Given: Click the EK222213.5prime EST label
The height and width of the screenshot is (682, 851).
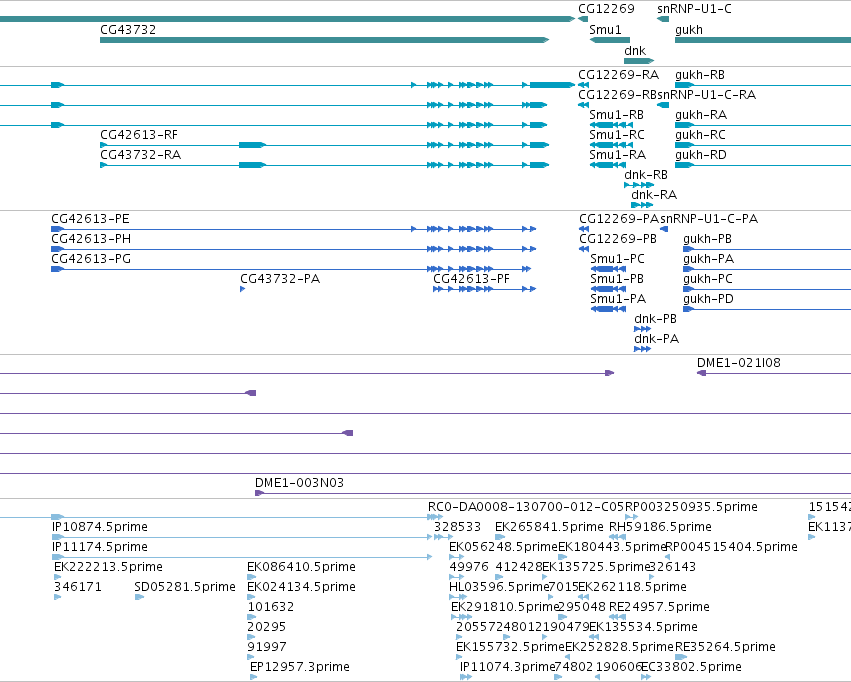Looking at the screenshot, I should pyautogui.click(x=109, y=568).
